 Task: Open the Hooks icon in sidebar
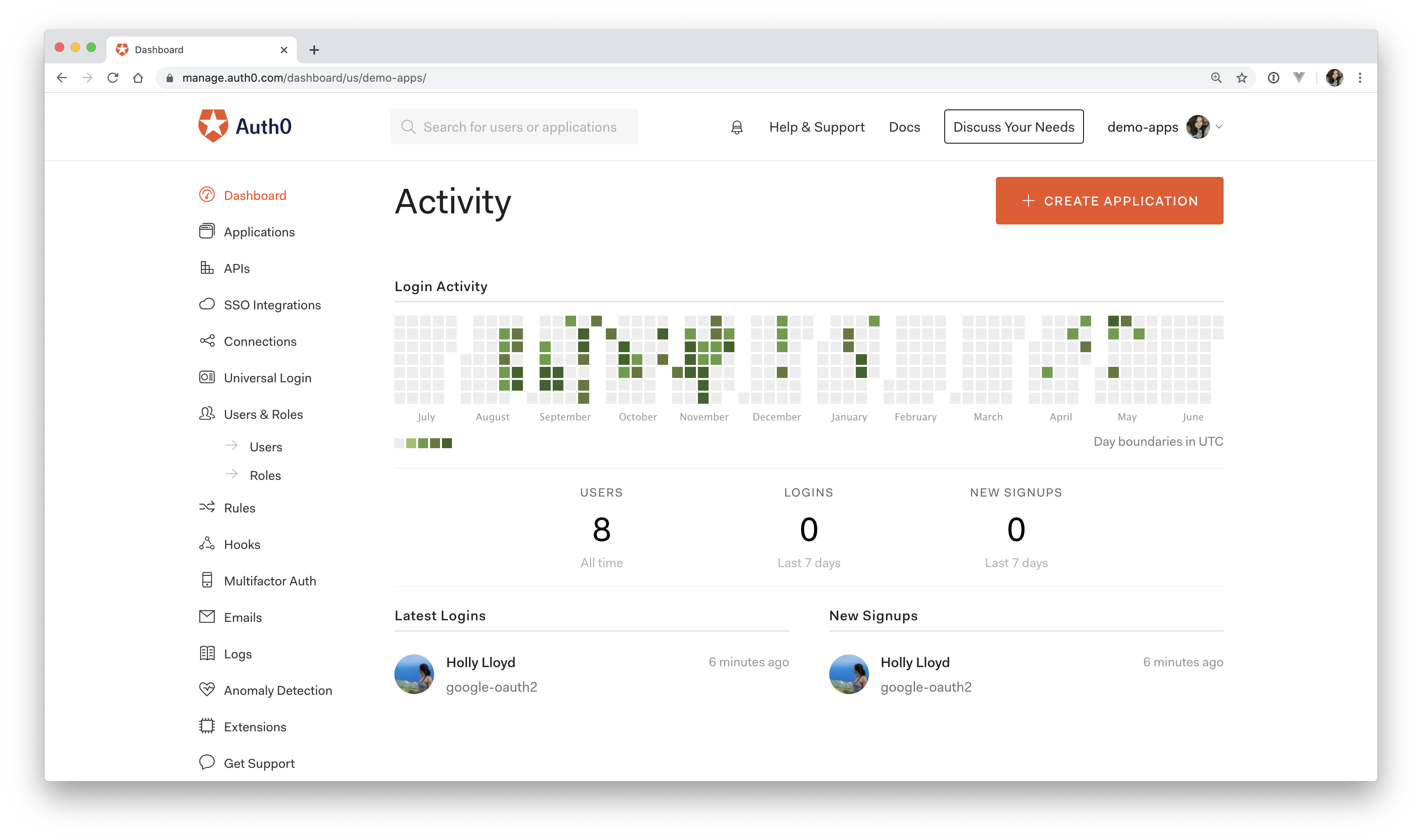pos(207,544)
